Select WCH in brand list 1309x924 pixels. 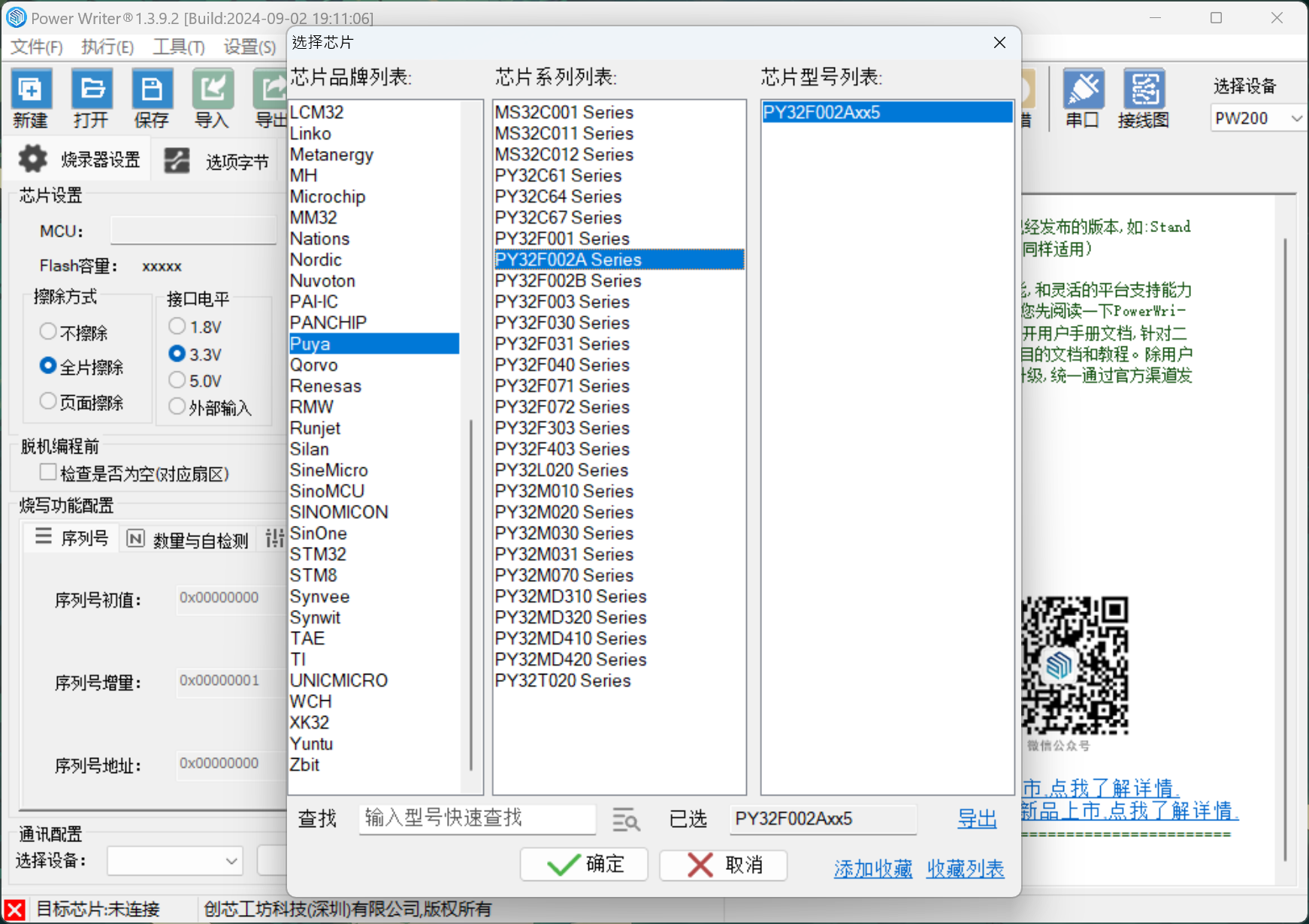point(374,702)
